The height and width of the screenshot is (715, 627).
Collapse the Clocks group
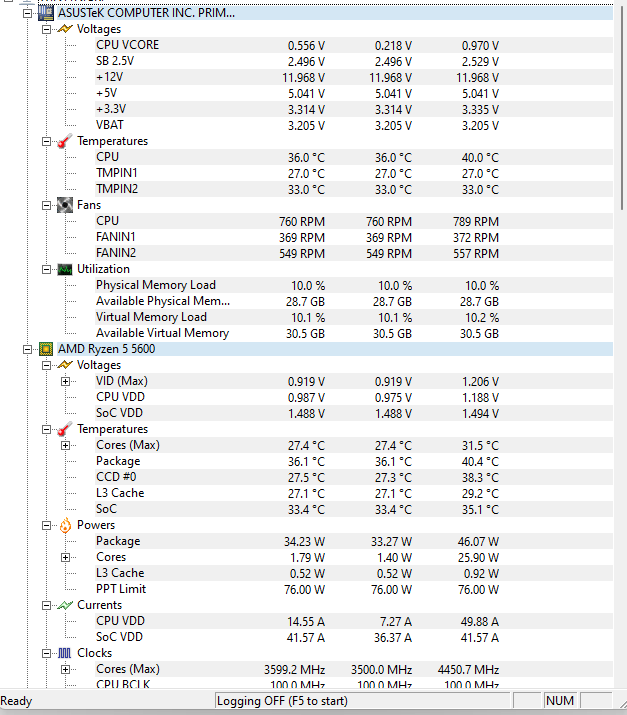tap(47, 653)
